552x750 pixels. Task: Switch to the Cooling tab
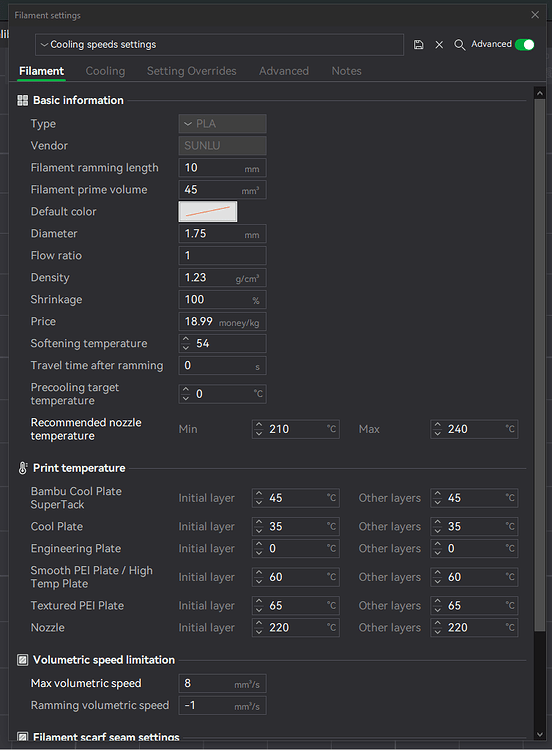[105, 71]
